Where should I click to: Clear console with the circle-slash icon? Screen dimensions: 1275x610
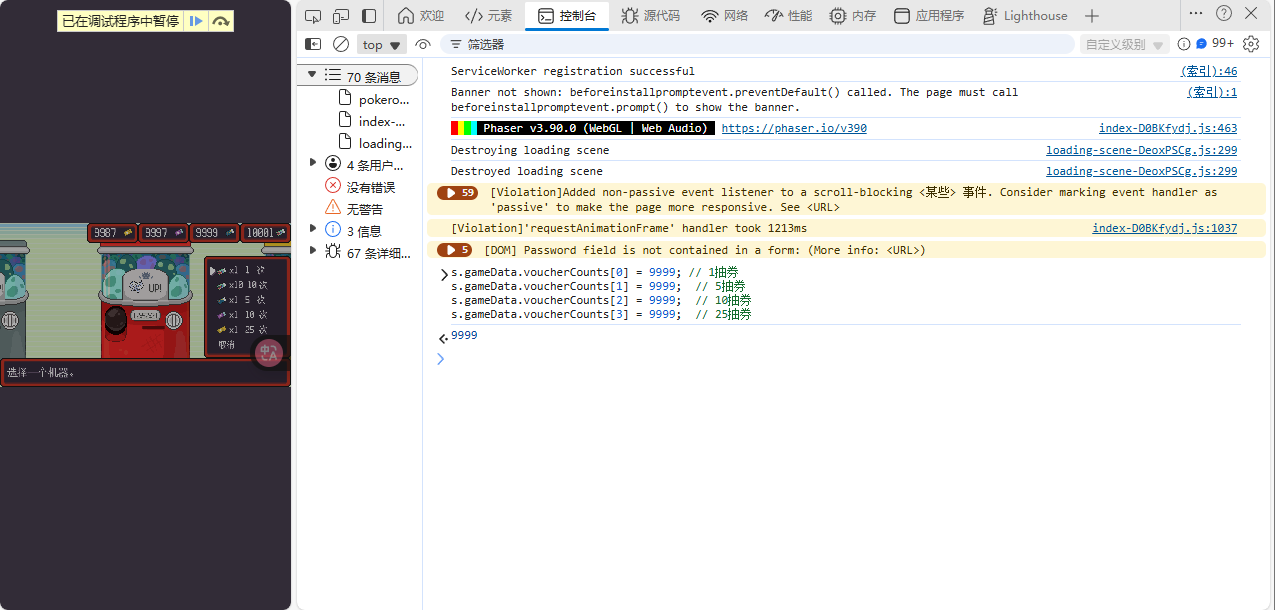341,44
